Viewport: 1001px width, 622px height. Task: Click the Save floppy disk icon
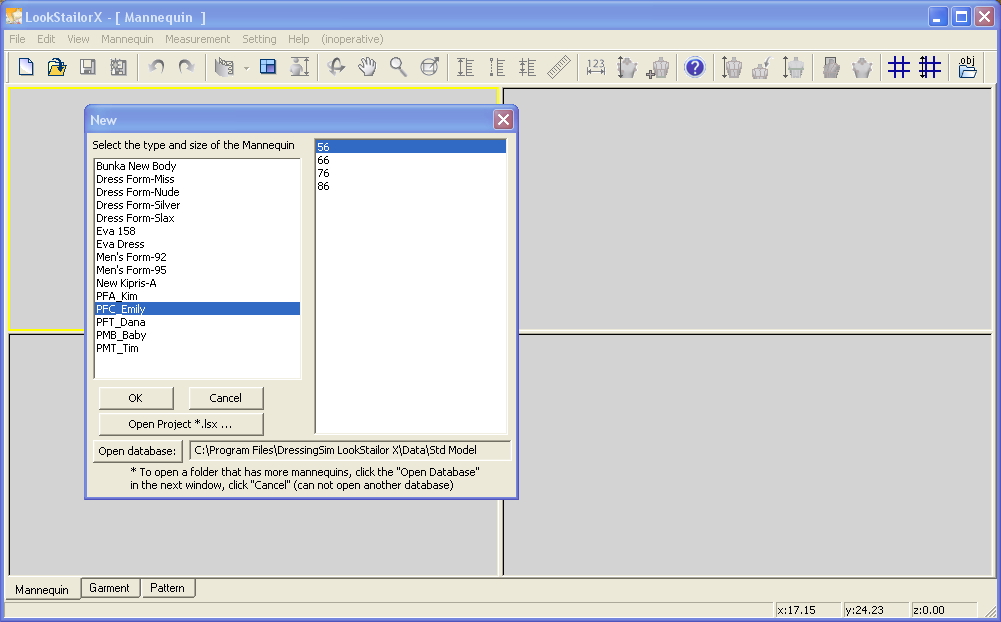(x=87, y=67)
